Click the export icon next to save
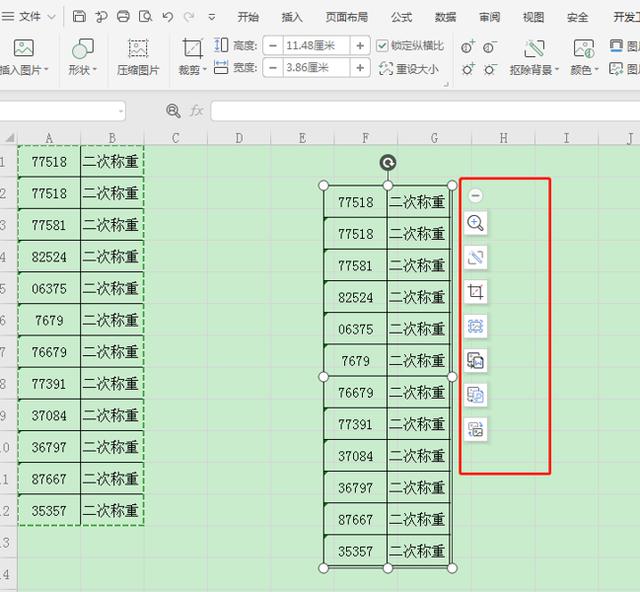The width and height of the screenshot is (640, 592). pyautogui.click(x=101, y=16)
